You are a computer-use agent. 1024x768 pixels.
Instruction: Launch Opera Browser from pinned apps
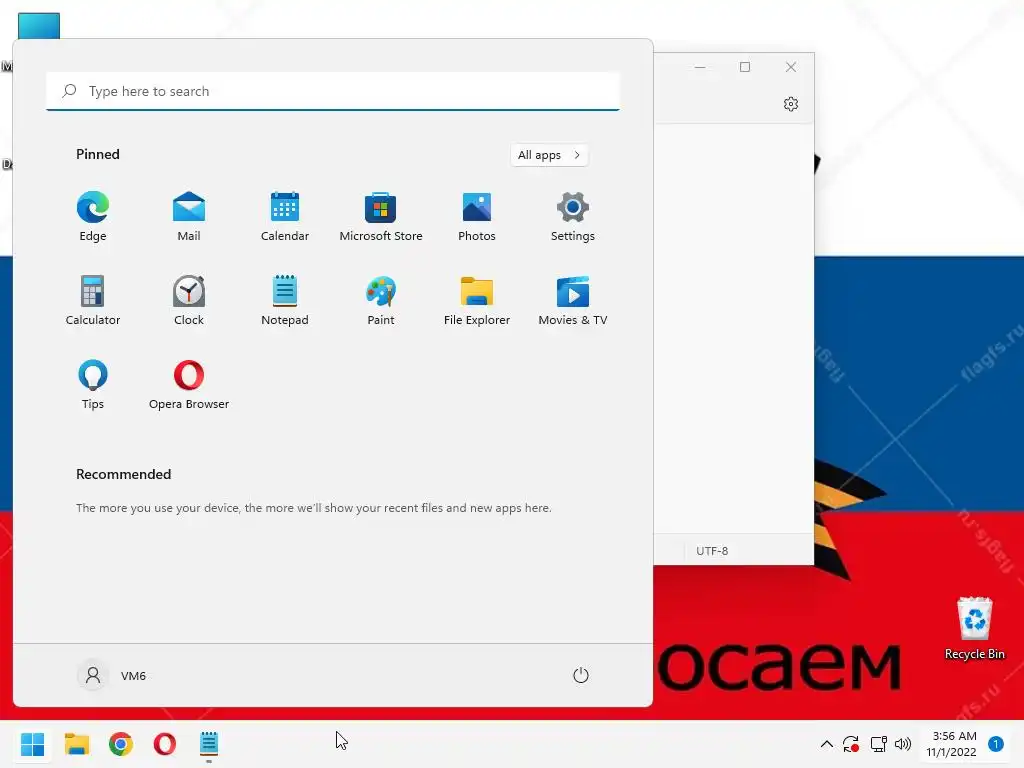pos(189,385)
